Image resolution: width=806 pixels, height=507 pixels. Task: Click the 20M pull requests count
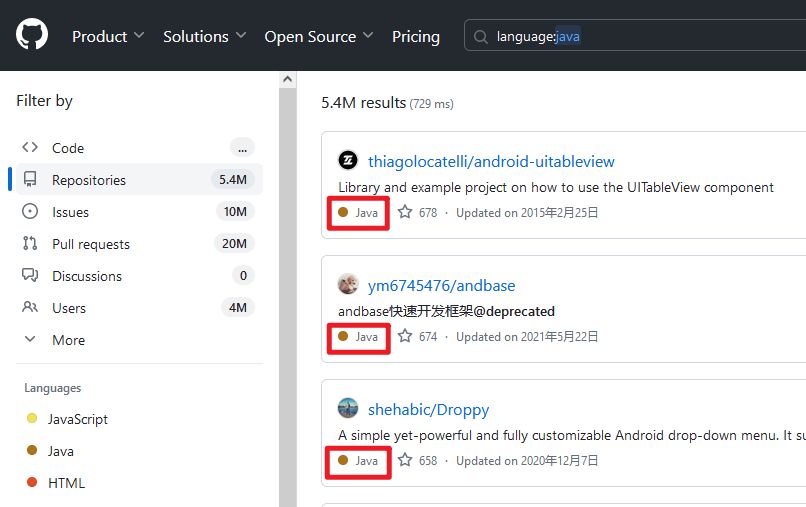234,243
